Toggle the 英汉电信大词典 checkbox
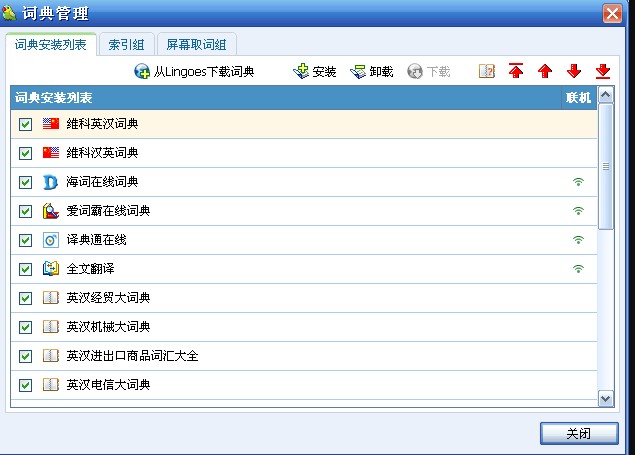 click(x=26, y=385)
